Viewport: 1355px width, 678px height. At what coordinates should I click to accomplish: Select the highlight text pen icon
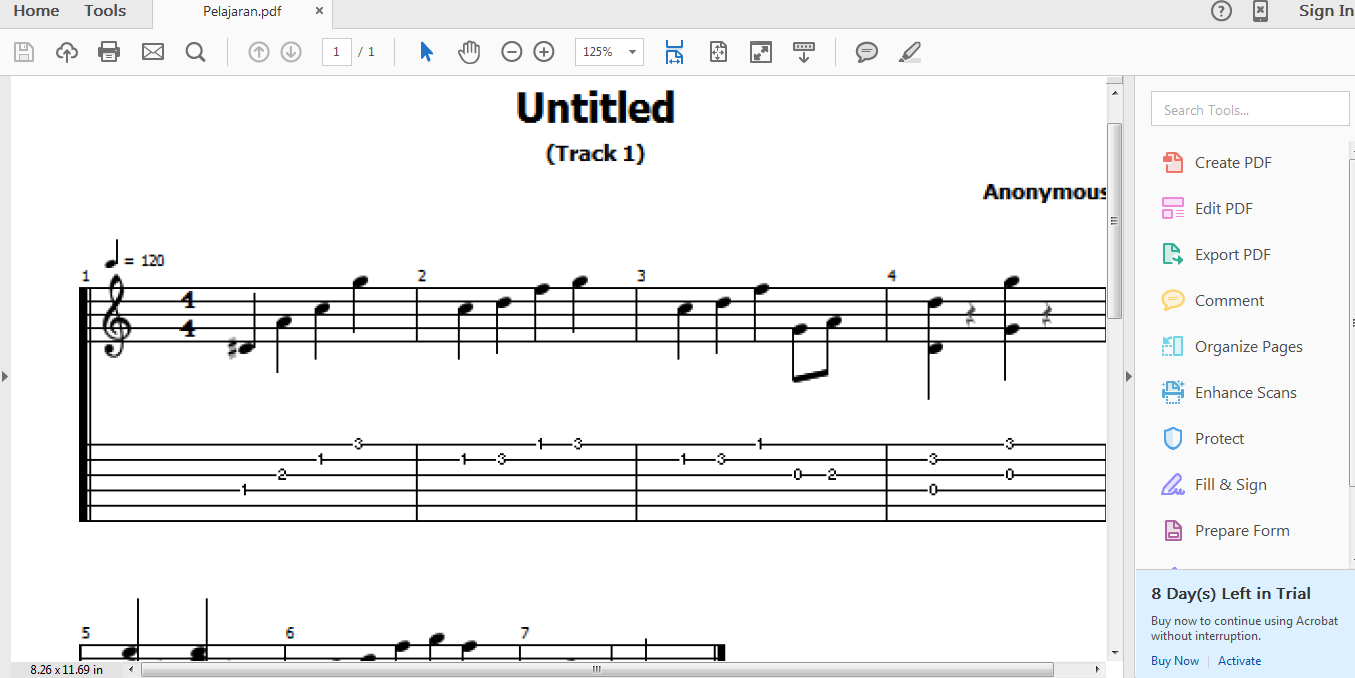pyautogui.click(x=910, y=52)
